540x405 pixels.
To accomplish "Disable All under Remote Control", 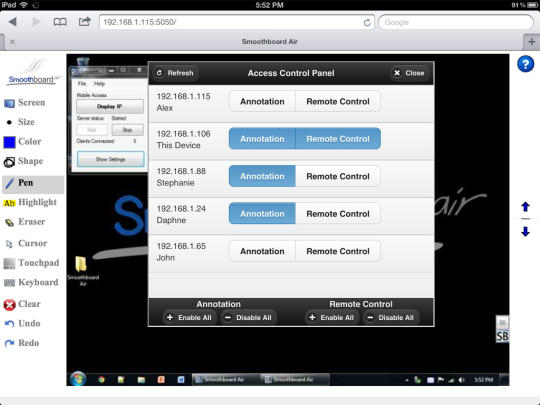I will click(391, 318).
